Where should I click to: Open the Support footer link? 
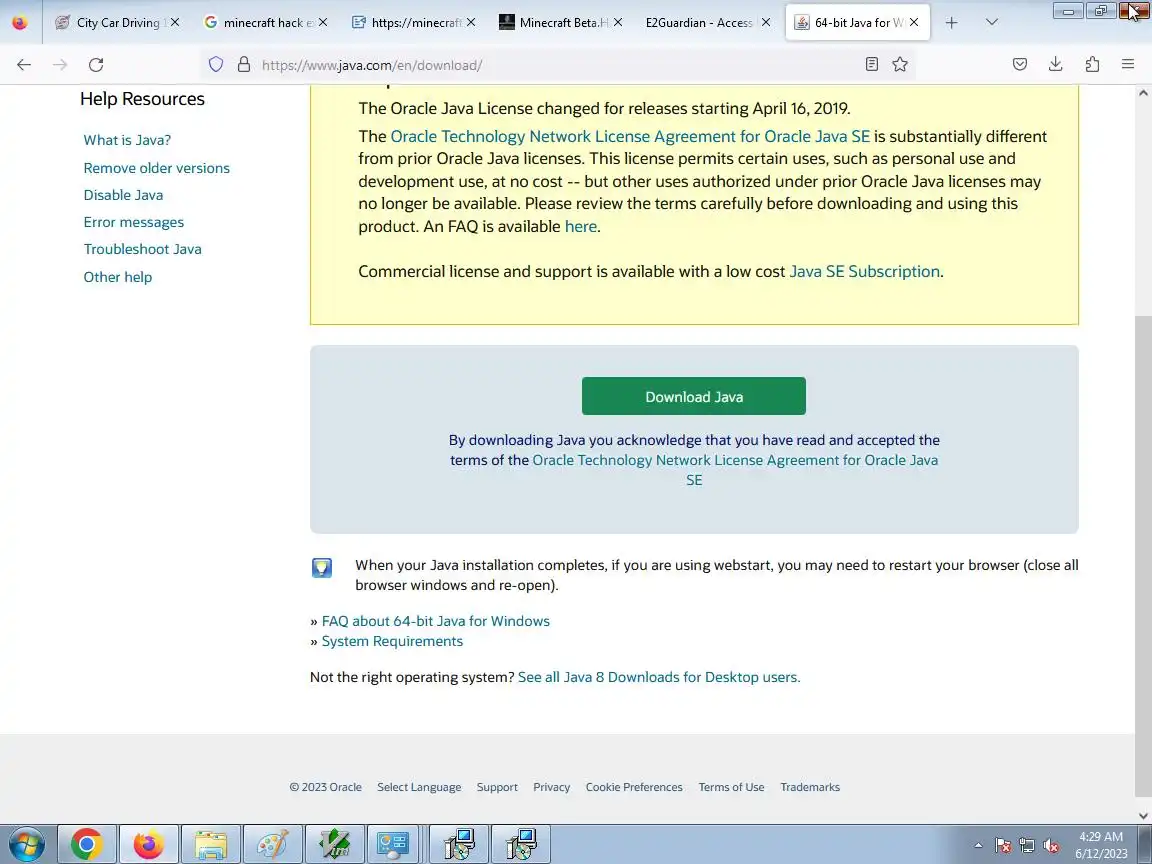pos(497,787)
